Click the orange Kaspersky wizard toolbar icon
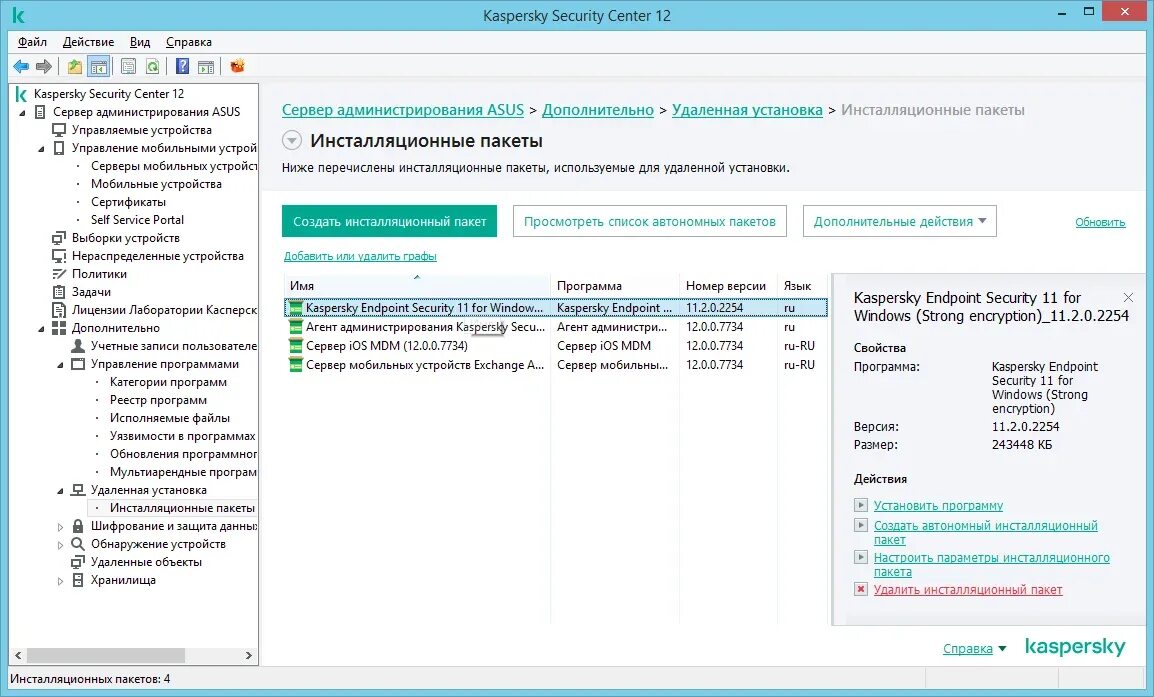 (237, 67)
